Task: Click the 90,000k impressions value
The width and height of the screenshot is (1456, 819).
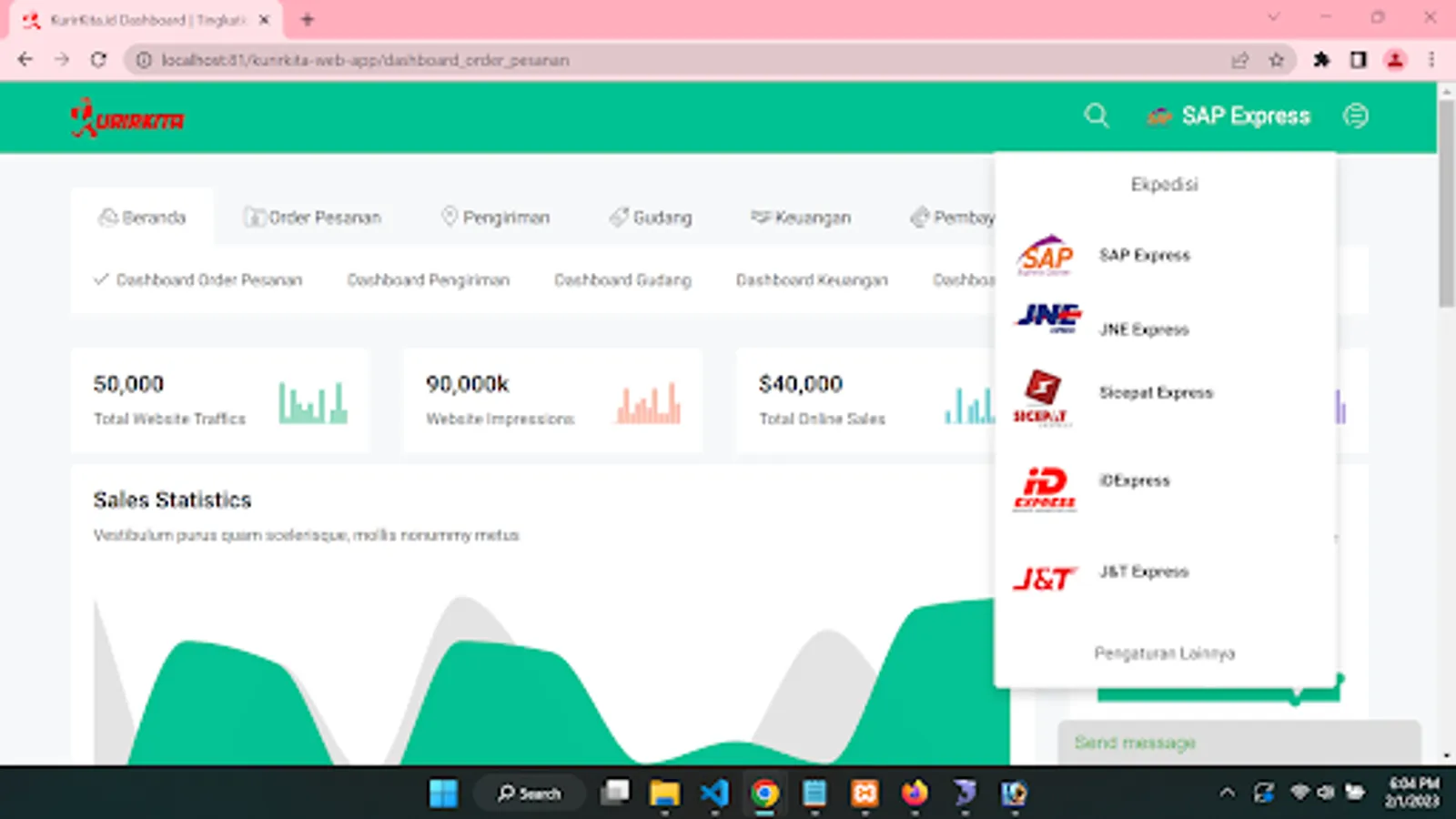Action: click(468, 384)
